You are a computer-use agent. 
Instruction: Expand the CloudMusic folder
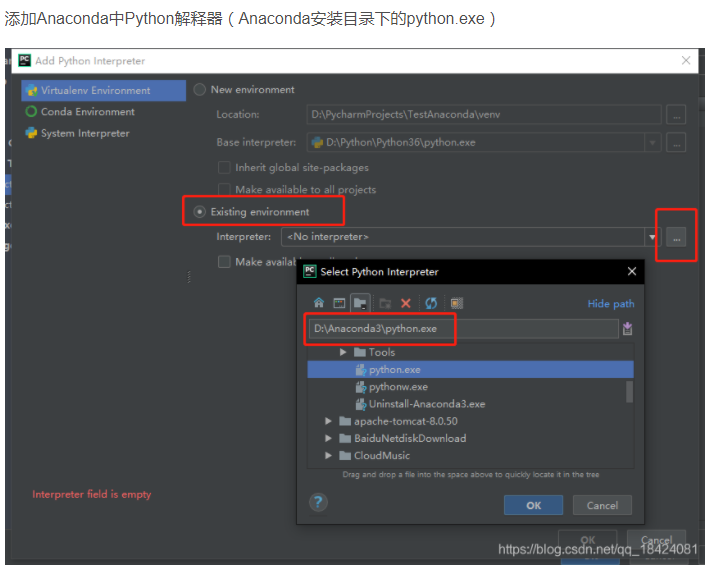tap(328, 456)
